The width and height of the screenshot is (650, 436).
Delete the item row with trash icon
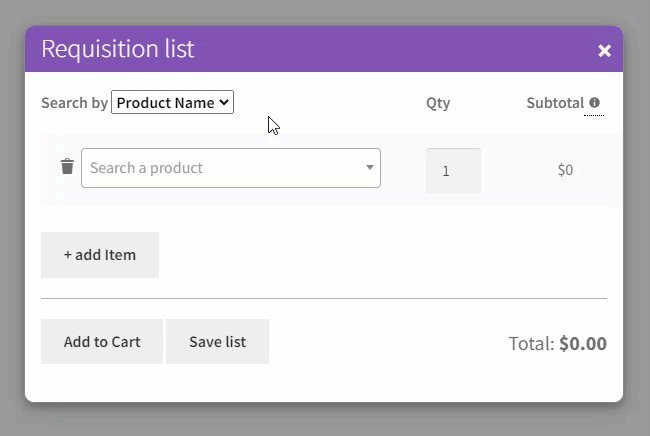coord(67,167)
